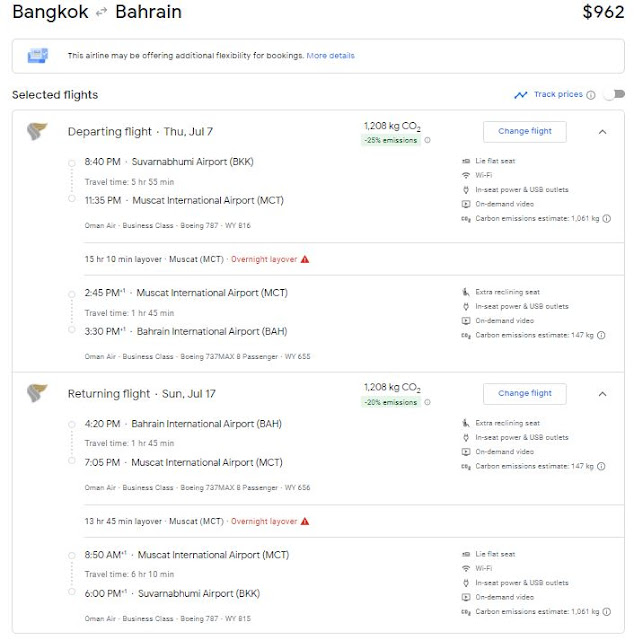Click info icon beside 1,061 kg departing estimate
The width and height of the screenshot is (634, 640).
(x=603, y=217)
